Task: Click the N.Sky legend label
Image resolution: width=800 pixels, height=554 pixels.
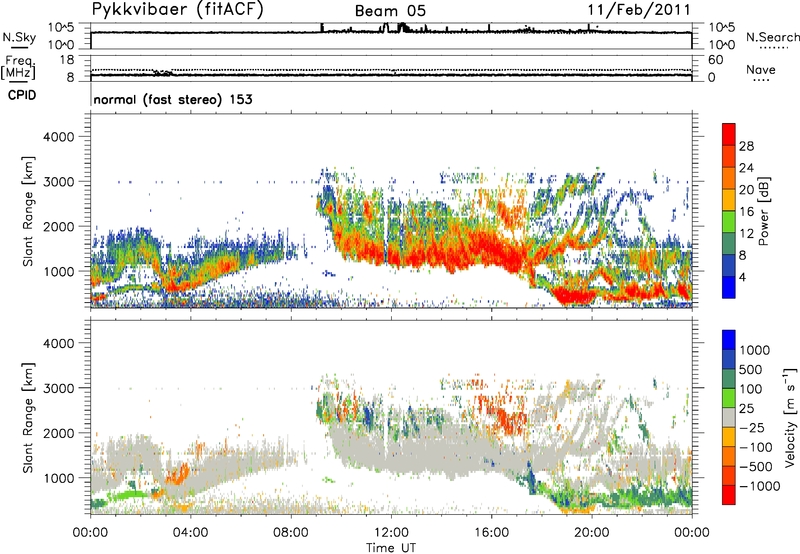Action: point(19,38)
